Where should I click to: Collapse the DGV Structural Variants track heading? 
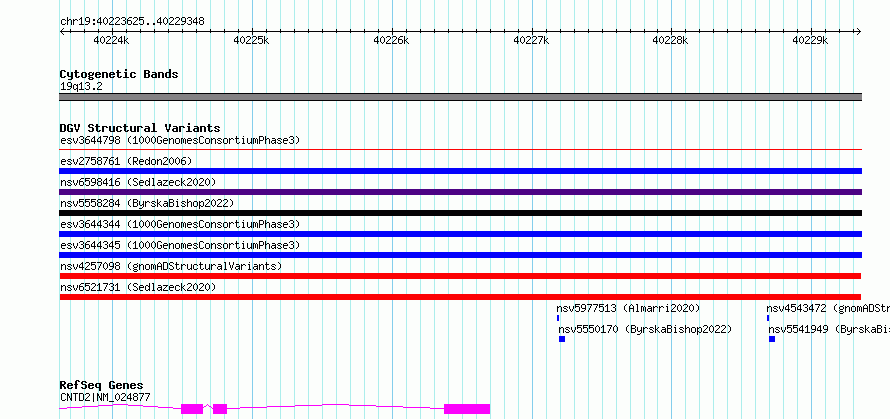(139, 128)
